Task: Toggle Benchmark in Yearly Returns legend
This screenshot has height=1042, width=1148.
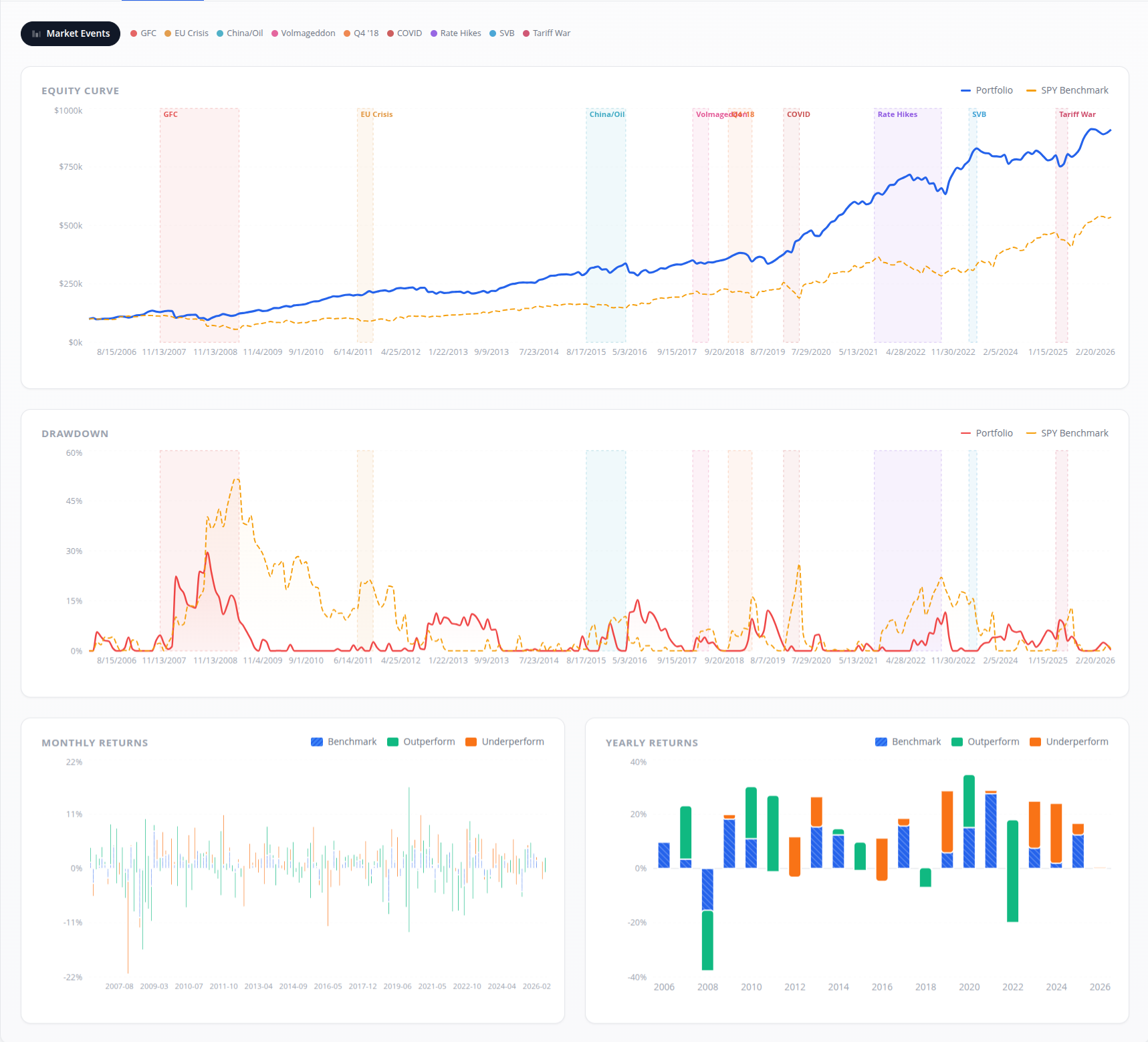Action: coord(908,742)
